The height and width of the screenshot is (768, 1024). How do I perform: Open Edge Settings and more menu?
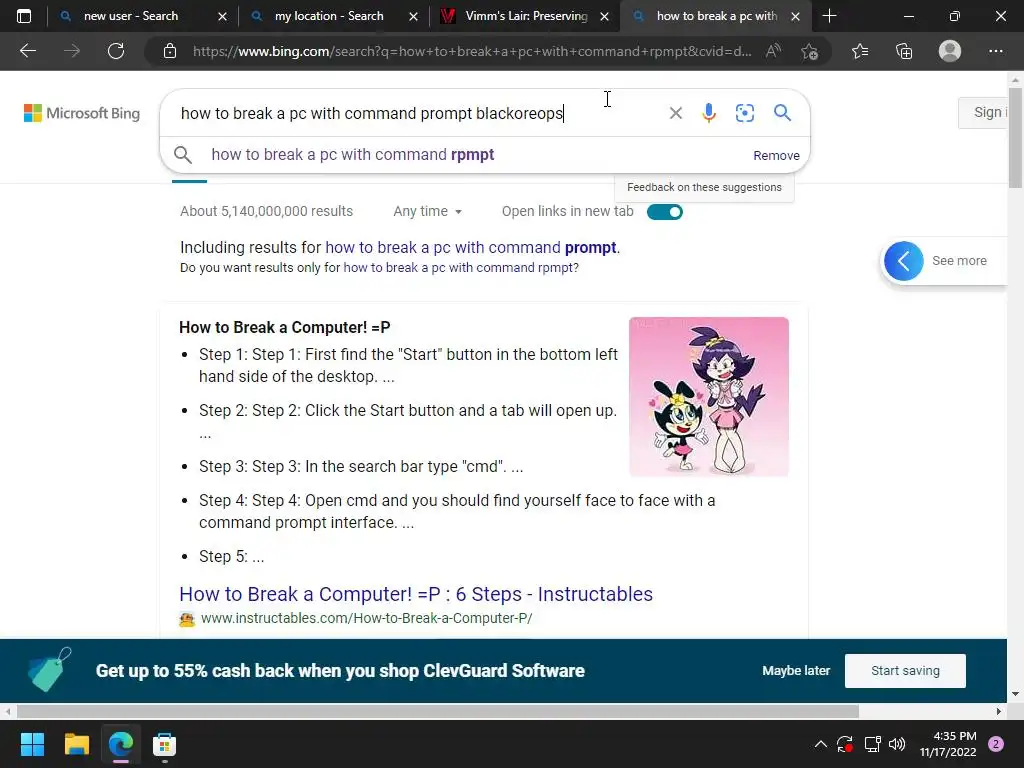(995, 51)
